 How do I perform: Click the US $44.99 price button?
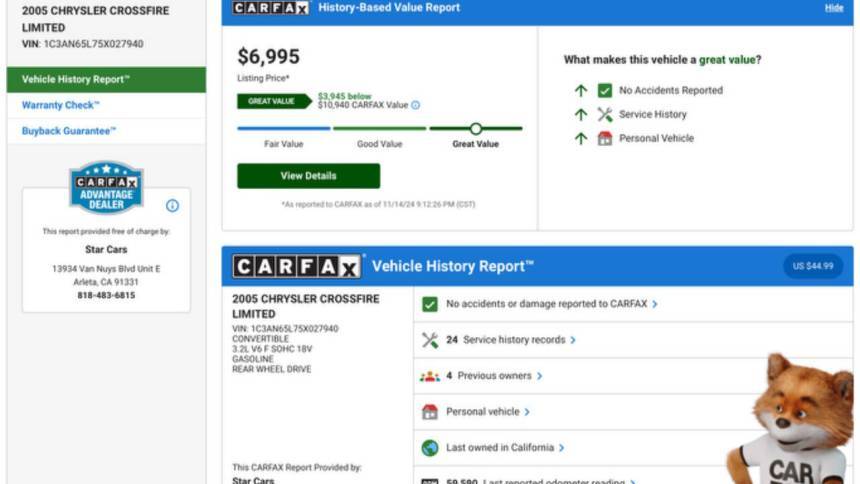coord(813,266)
